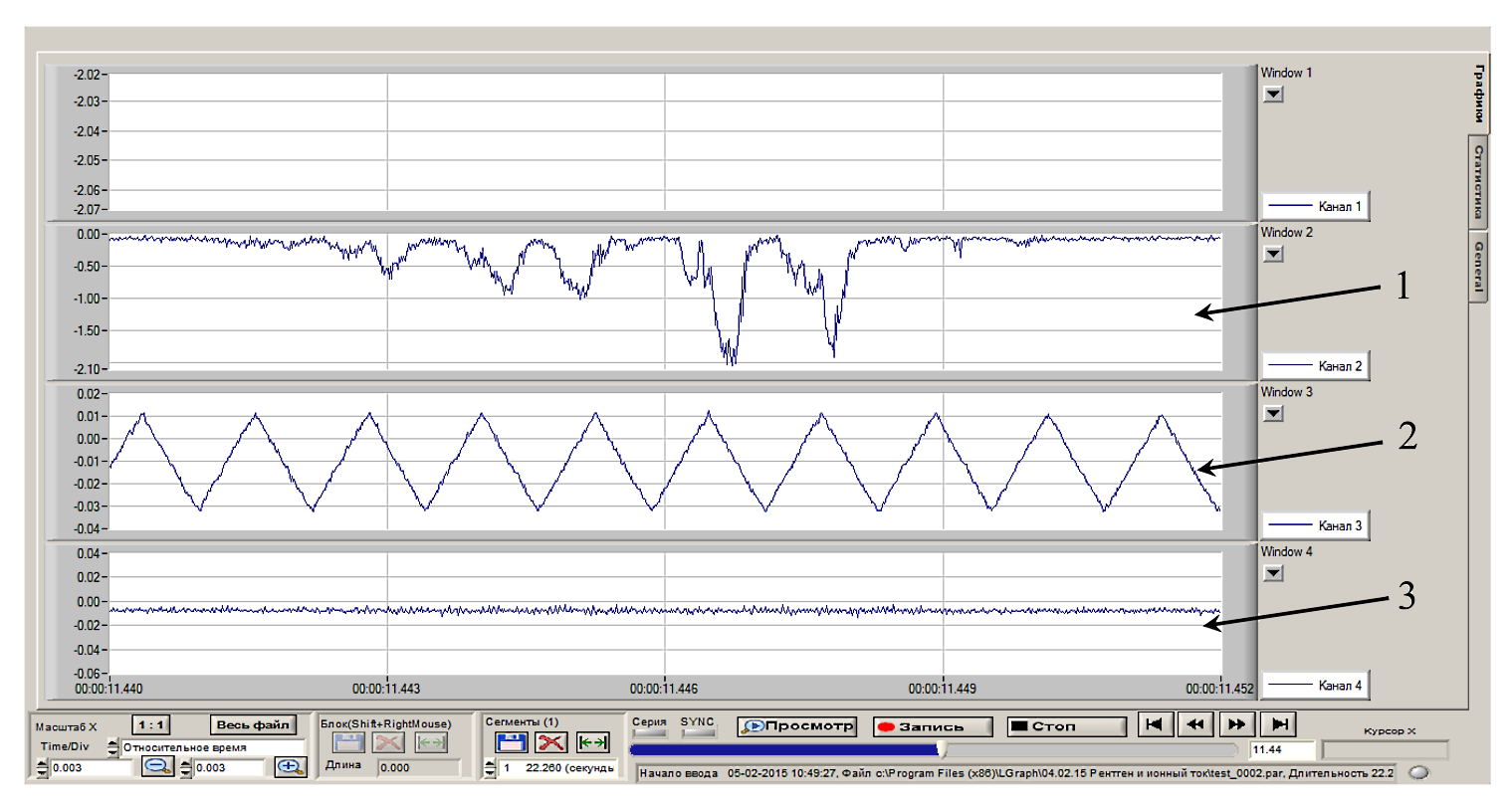
Task: Save block with the greyed floppy icon
Action: click(x=348, y=742)
